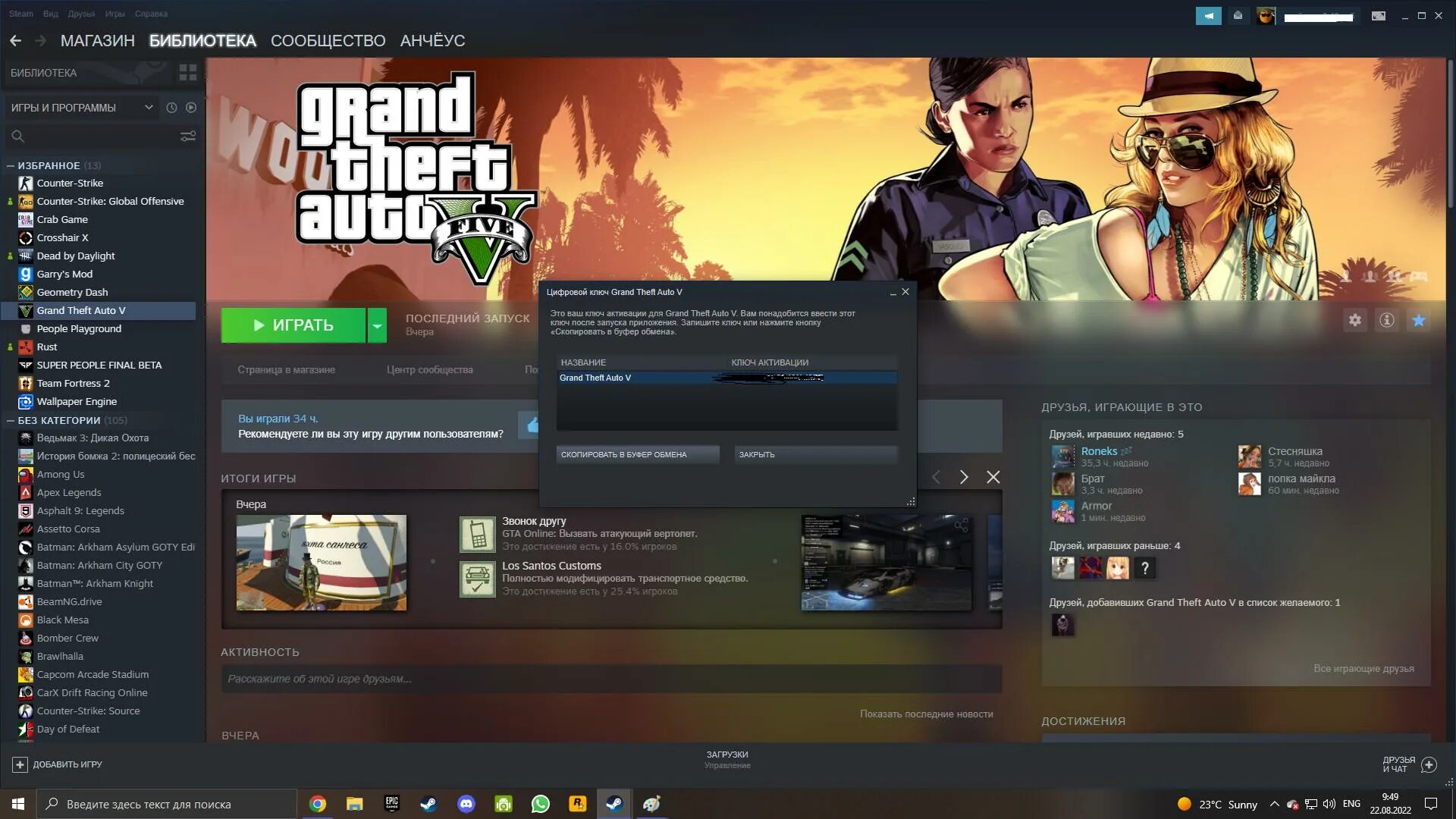The height and width of the screenshot is (819, 1456).
Task: Go to СООБЩЕСТВО tab
Action: [328, 41]
